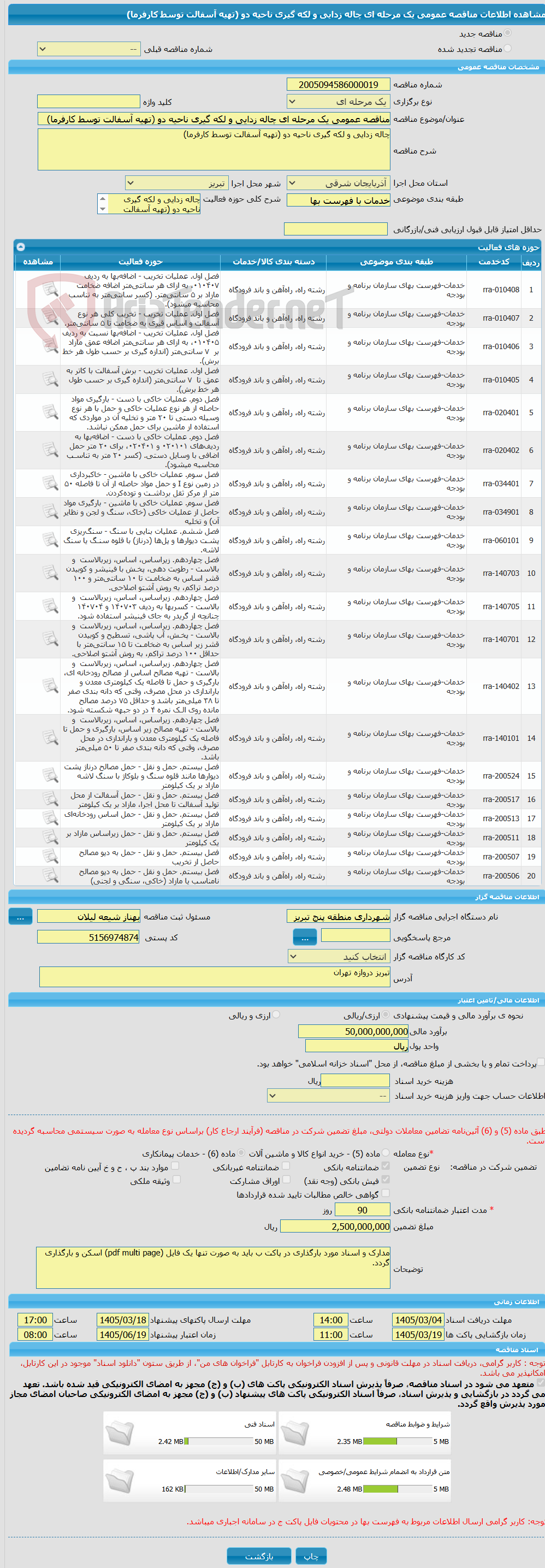
Task: Select the مناقصه جدید radio button
Action: tap(507, 33)
